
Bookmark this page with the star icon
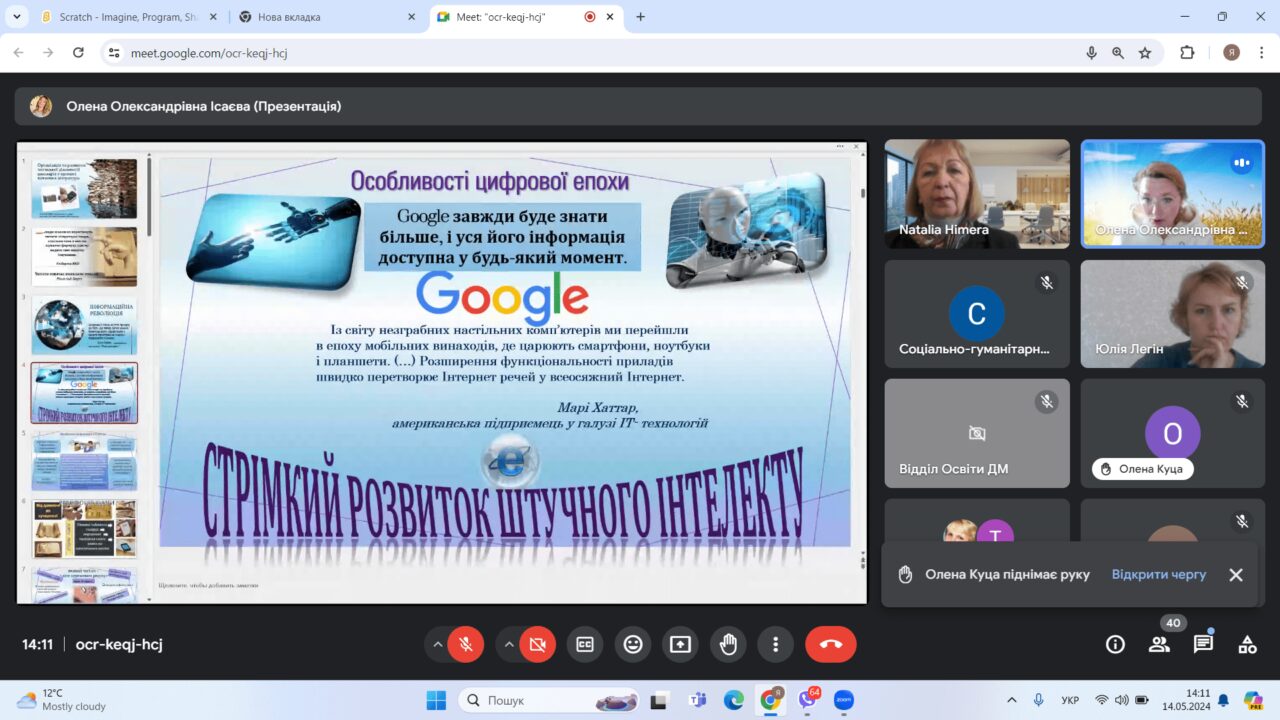coord(1145,53)
